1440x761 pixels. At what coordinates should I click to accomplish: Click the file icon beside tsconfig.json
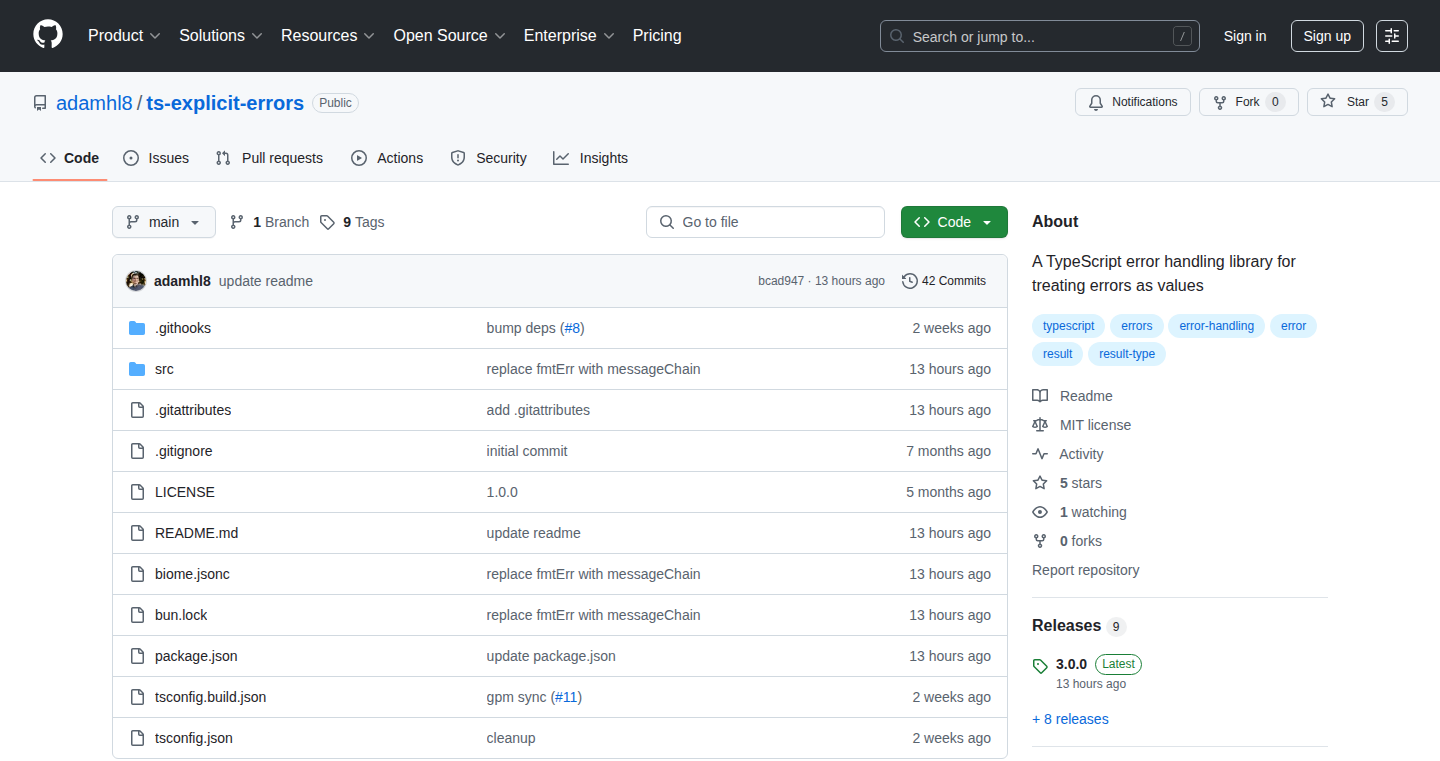(137, 738)
